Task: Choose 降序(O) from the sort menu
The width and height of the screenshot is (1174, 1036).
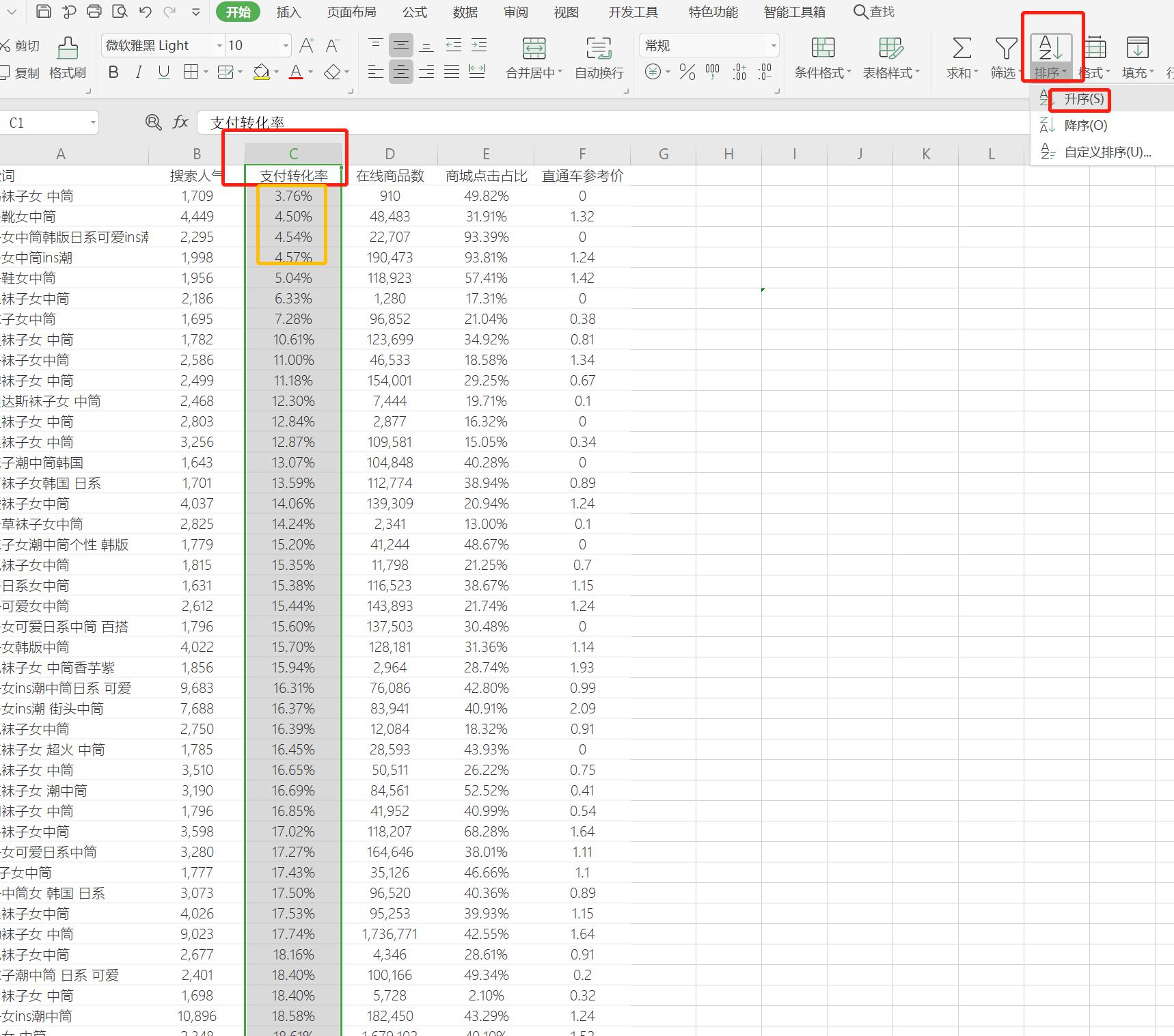Action: point(1085,126)
